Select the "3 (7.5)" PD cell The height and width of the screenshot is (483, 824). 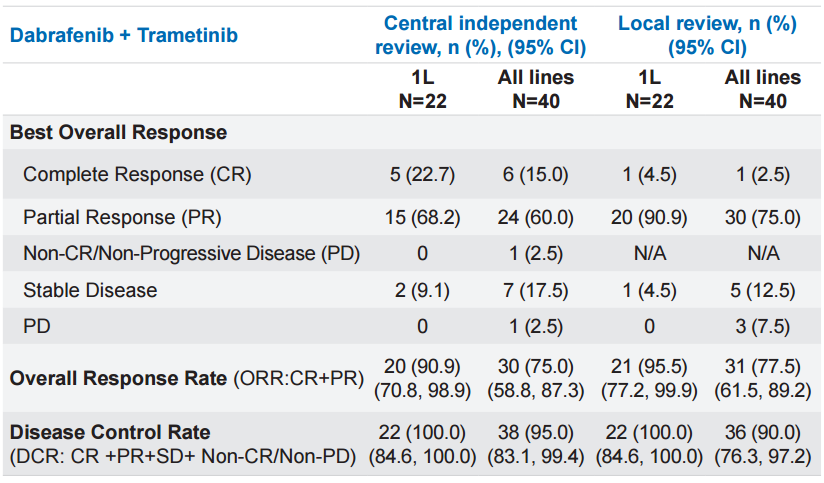tap(762, 327)
